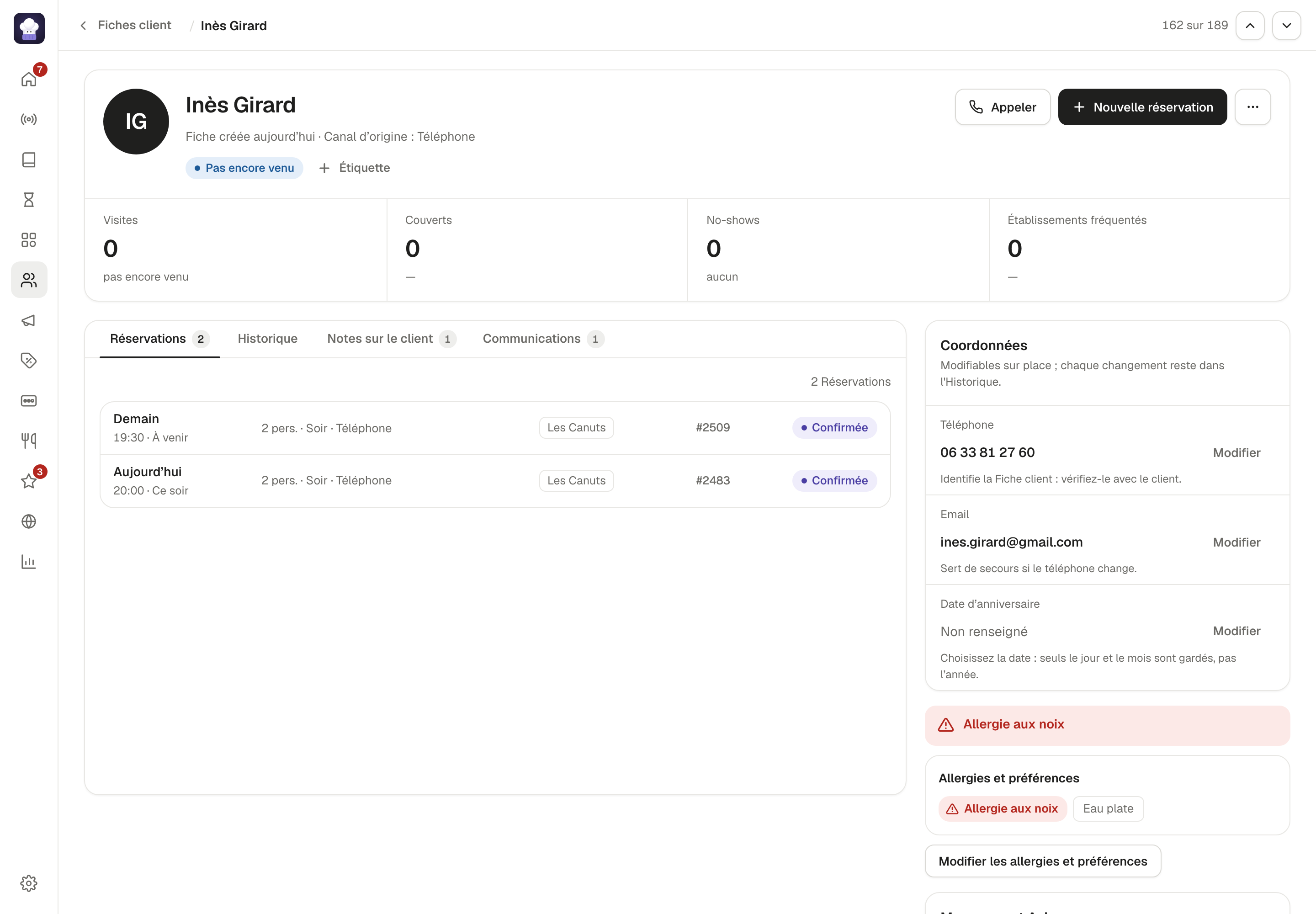Switch to the Historique tab
This screenshot has width=1316, height=914.
[267, 339]
